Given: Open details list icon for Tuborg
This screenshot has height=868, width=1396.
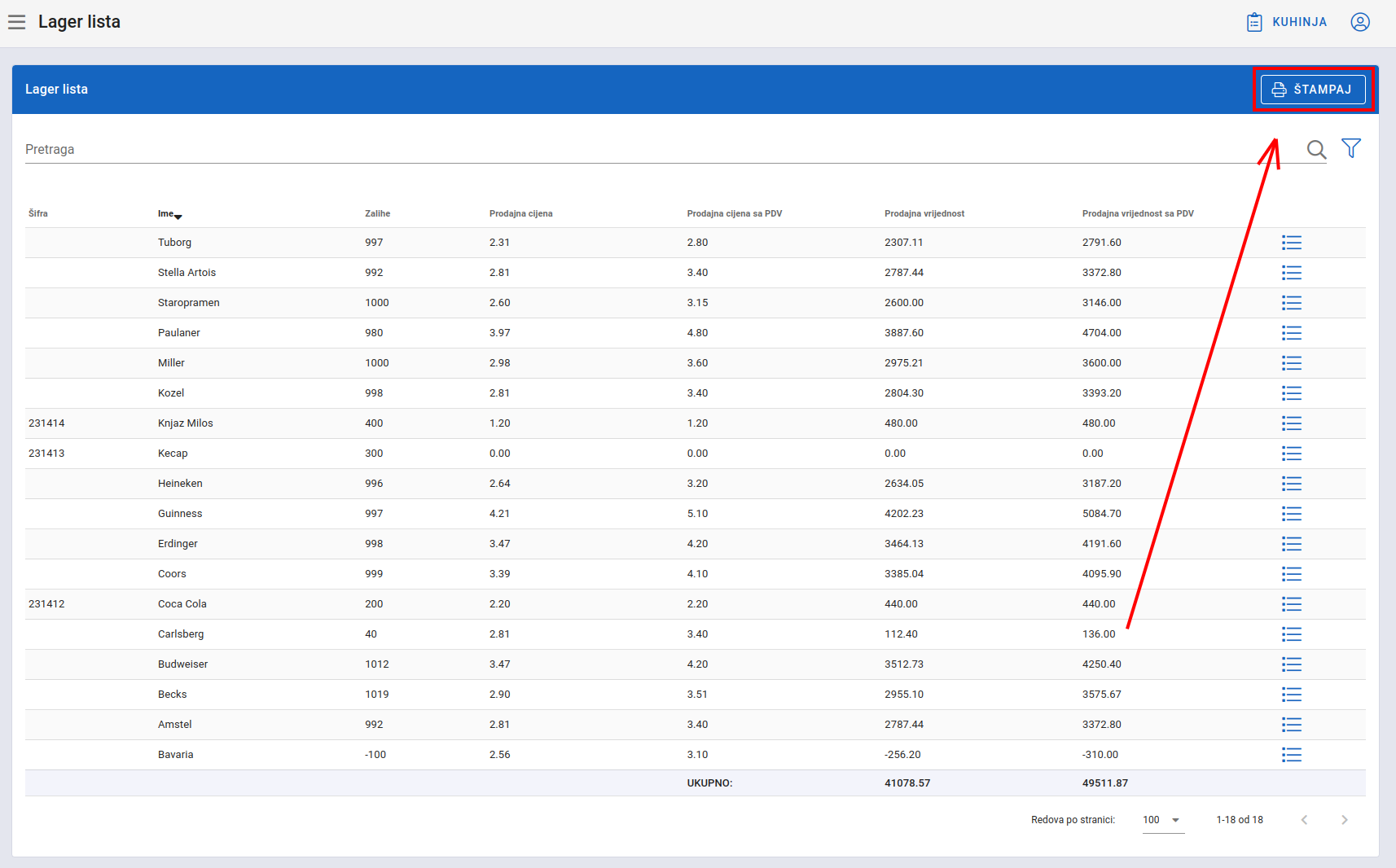Looking at the screenshot, I should [x=1292, y=243].
